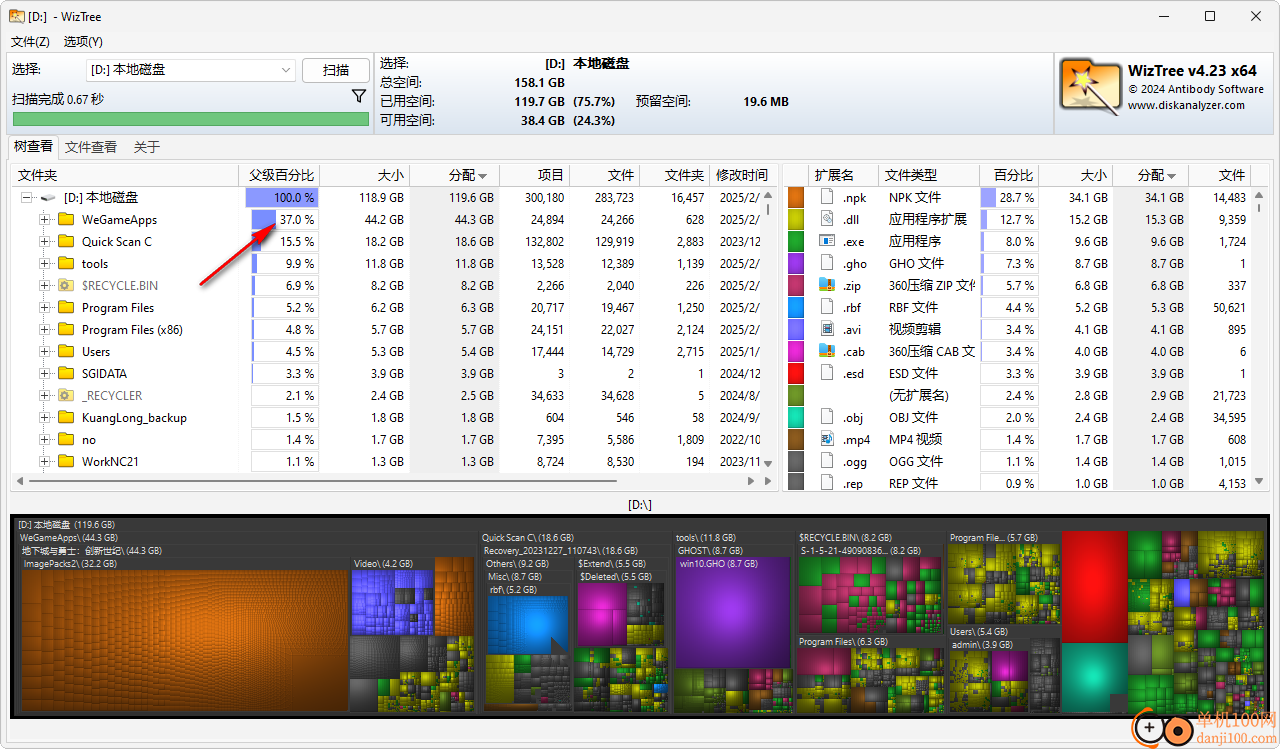
Task: Switch to the 树查看 tab
Action: click(x=33, y=147)
